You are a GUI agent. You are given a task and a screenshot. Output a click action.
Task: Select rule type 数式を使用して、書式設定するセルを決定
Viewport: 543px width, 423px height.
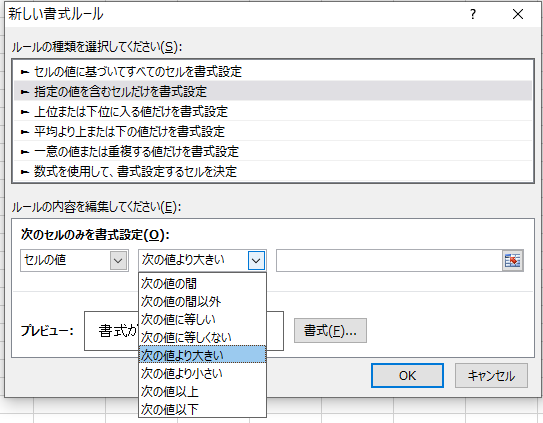pos(273,171)
